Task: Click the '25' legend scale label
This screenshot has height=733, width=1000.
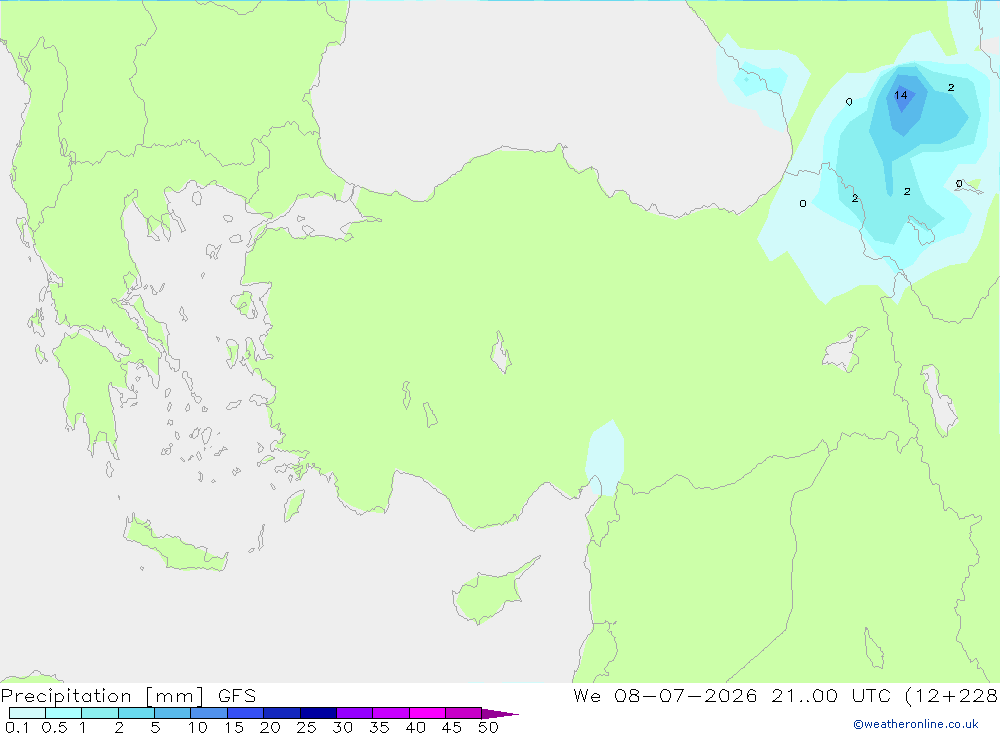Action: point(307,727)
